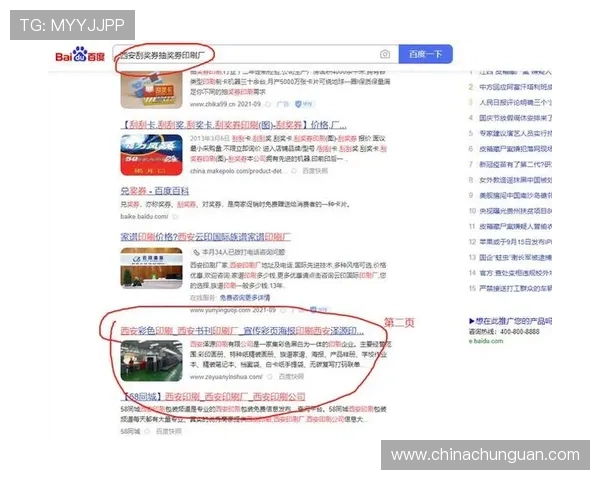600x480 pixels.
Task: Open 百度快照 next to makepolo URL
Action: (315, 171)
